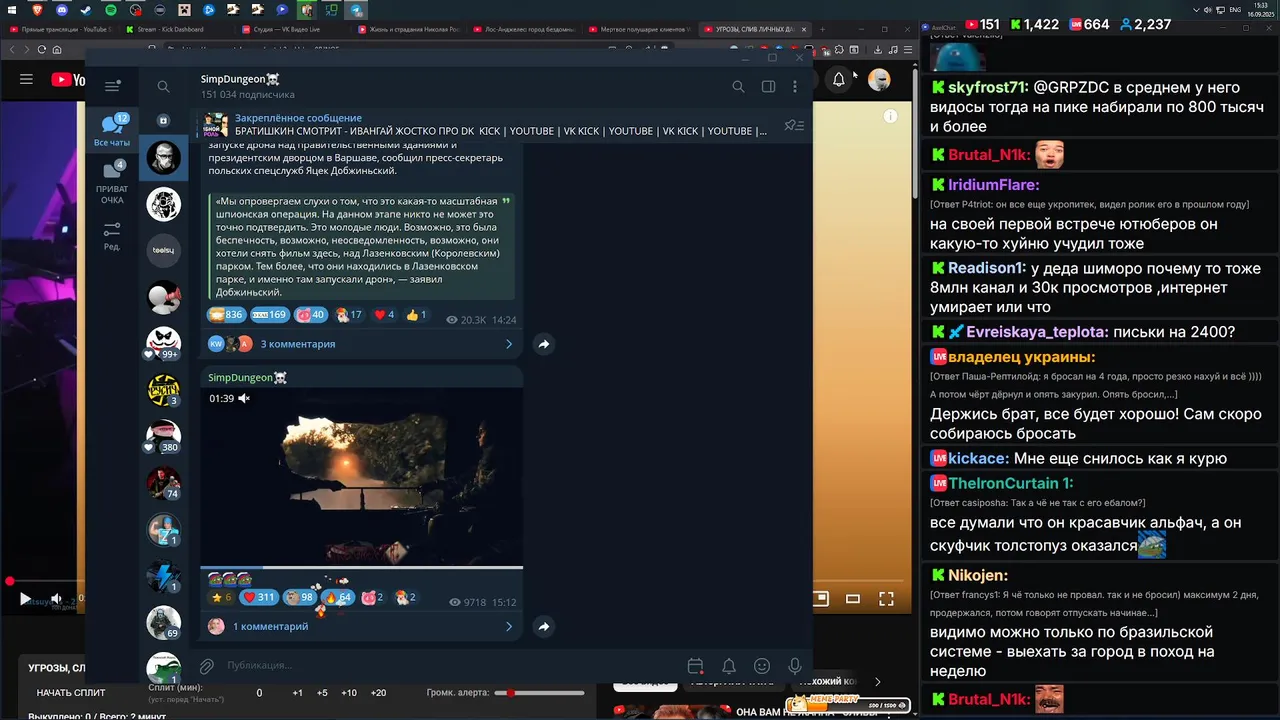Viewport: 1280px width, 720px height.
Task: Open the chat with 380 unread badge
Action: point(163,436)
